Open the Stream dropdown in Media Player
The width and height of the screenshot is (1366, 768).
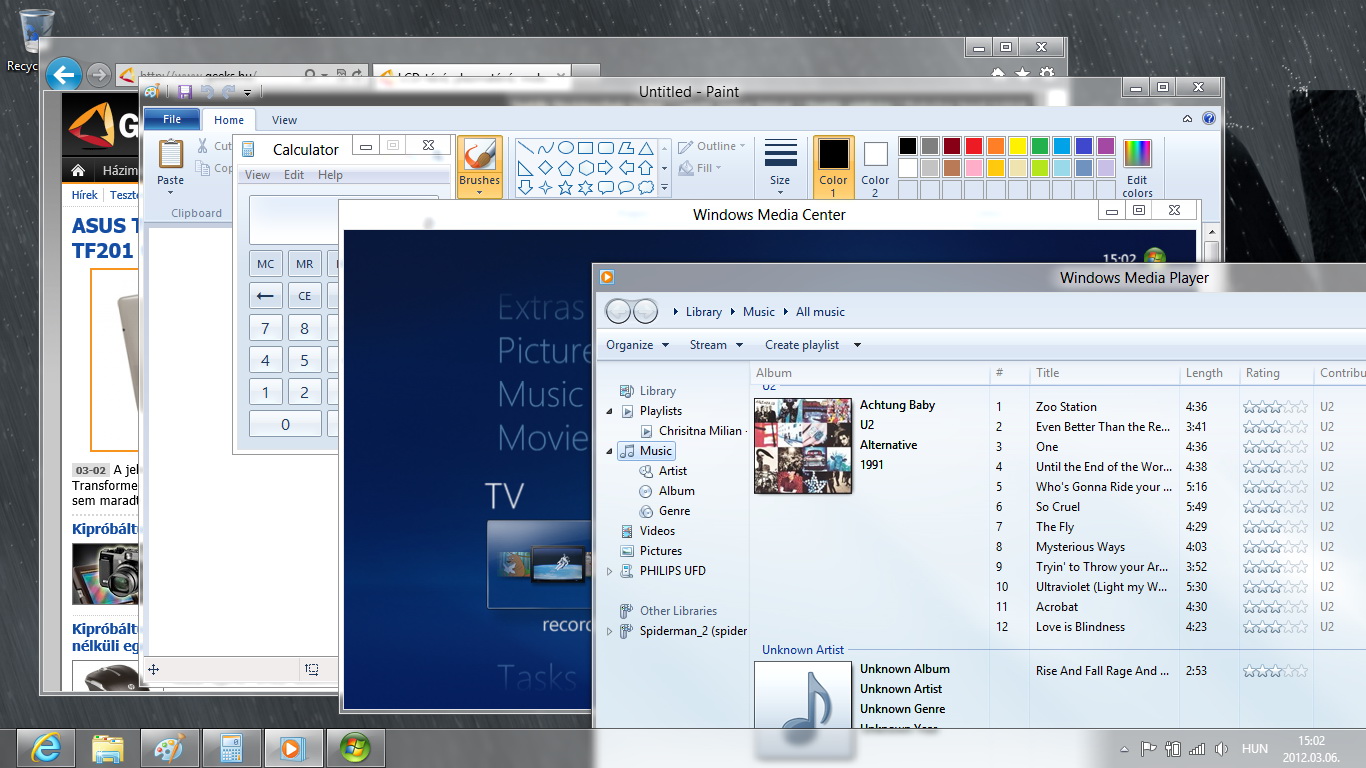click(716, 345)
